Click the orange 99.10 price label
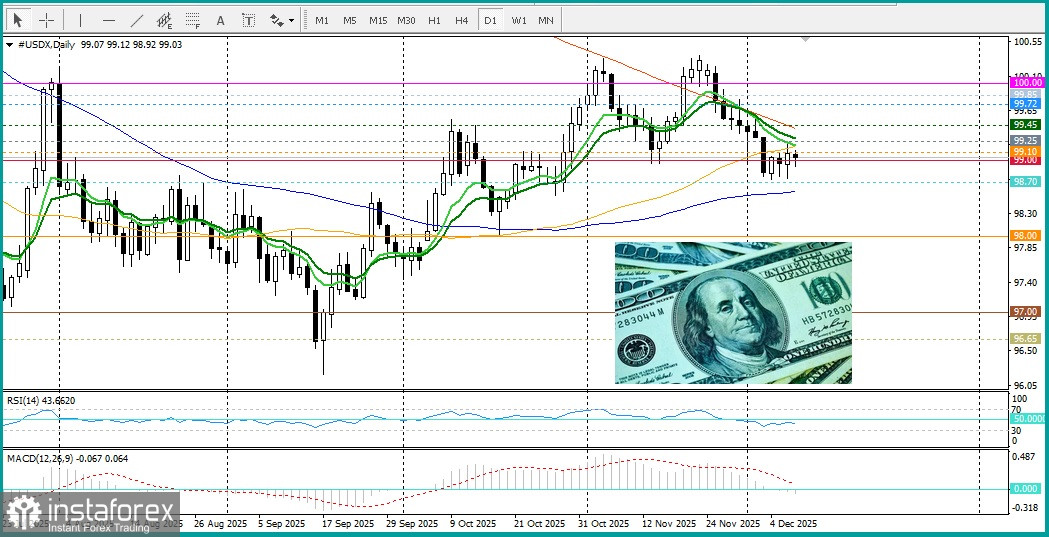Image resolution: width=1049 pixels, height=537 pixels. 1025,152
